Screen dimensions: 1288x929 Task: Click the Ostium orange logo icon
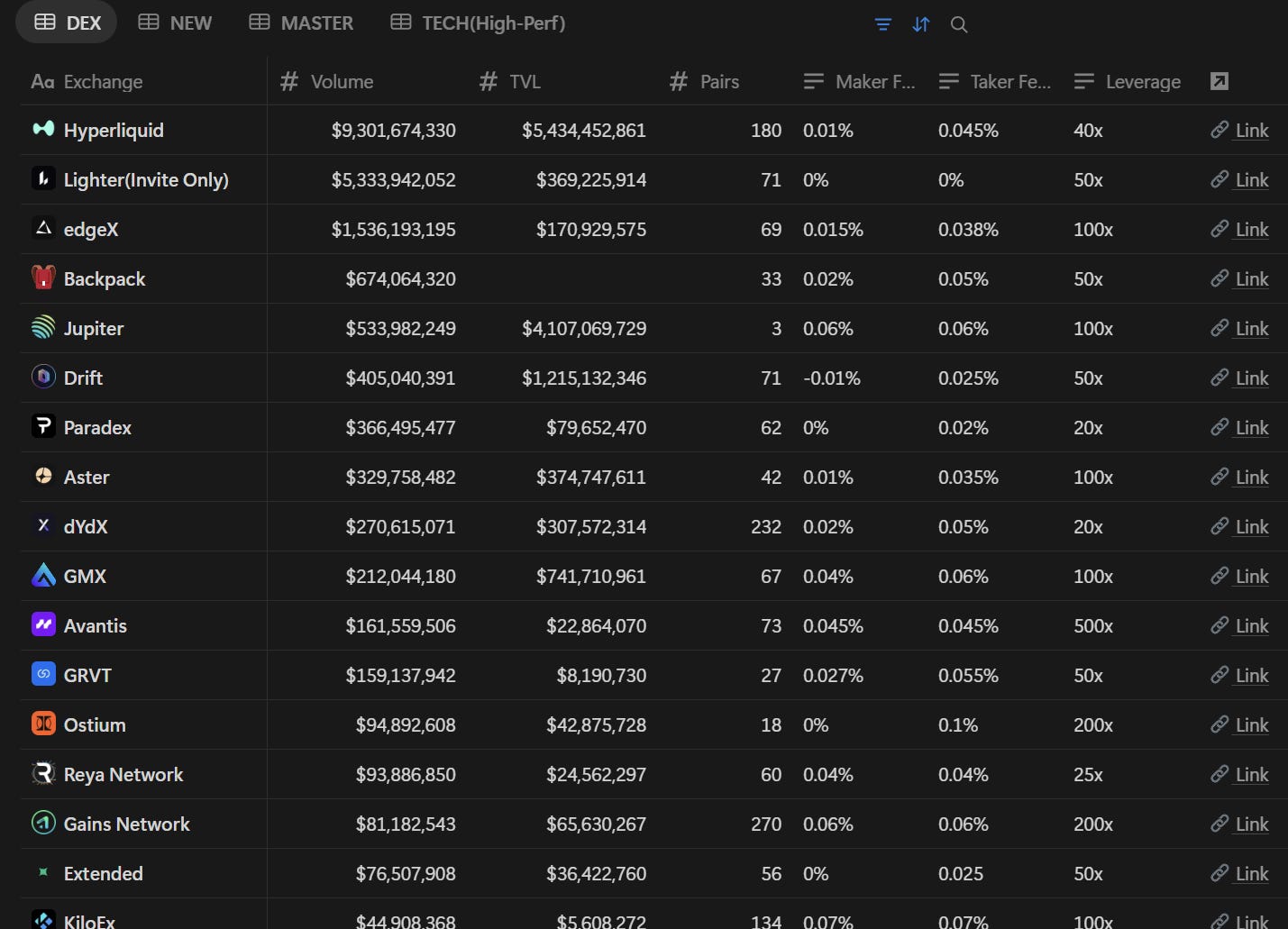point(43,724)
